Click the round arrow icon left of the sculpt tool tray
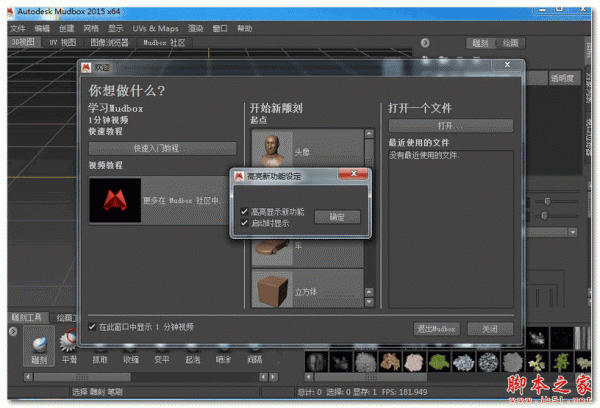Image resolution: width=600 pixels, height=408 pixels. (13, 331)
